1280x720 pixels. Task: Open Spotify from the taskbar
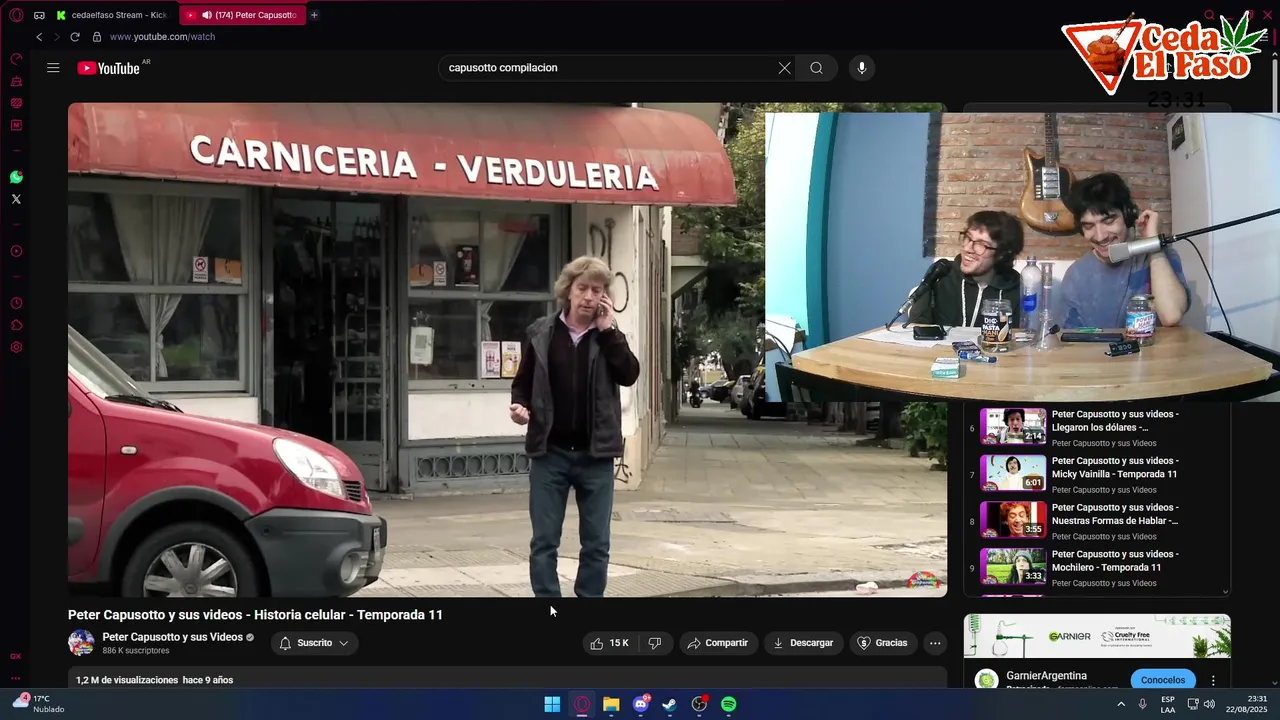729,704
